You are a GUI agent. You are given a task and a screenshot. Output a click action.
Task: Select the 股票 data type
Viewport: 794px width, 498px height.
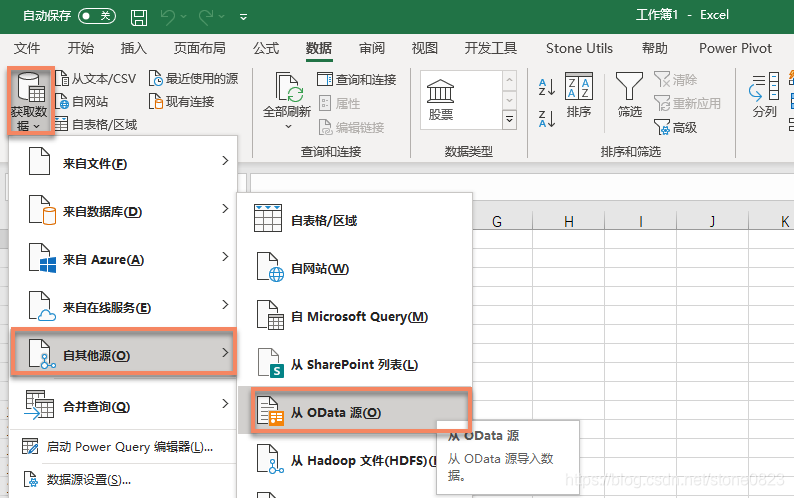441,100
